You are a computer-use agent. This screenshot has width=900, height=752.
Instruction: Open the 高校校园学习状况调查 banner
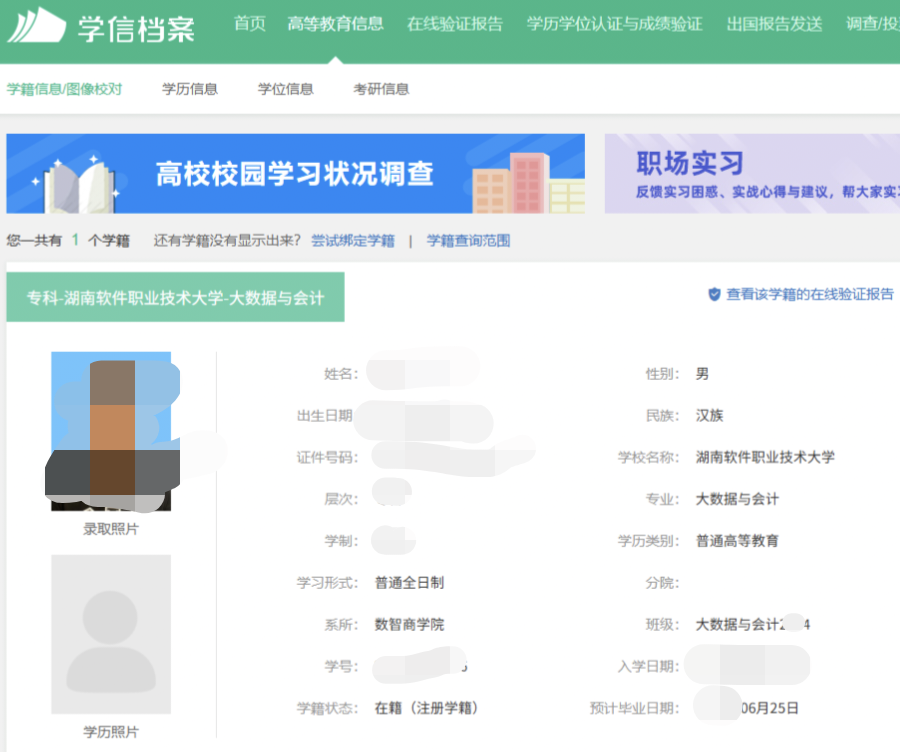[295, 174]
